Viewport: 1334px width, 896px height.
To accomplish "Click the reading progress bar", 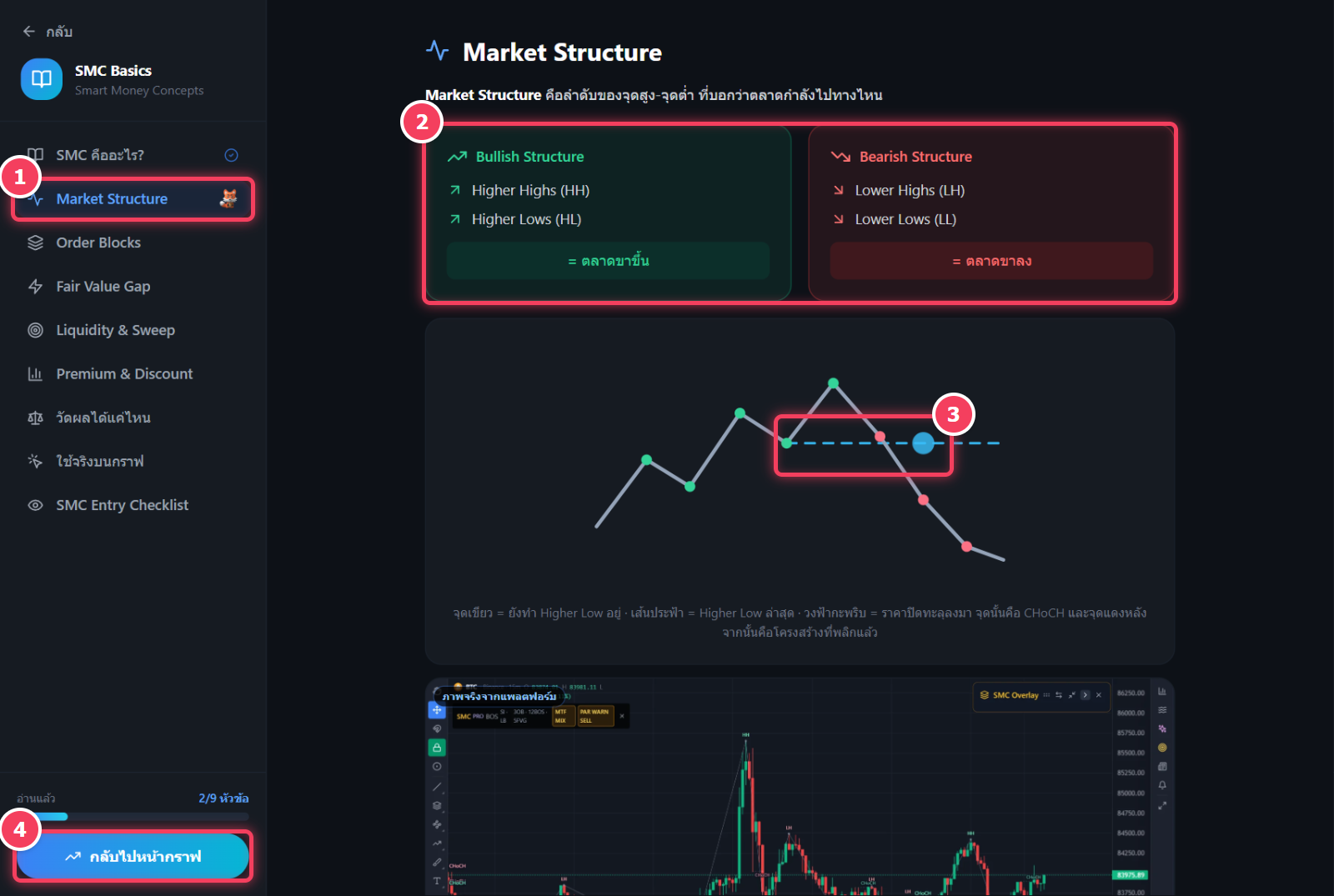I will [x=133, y=817].
